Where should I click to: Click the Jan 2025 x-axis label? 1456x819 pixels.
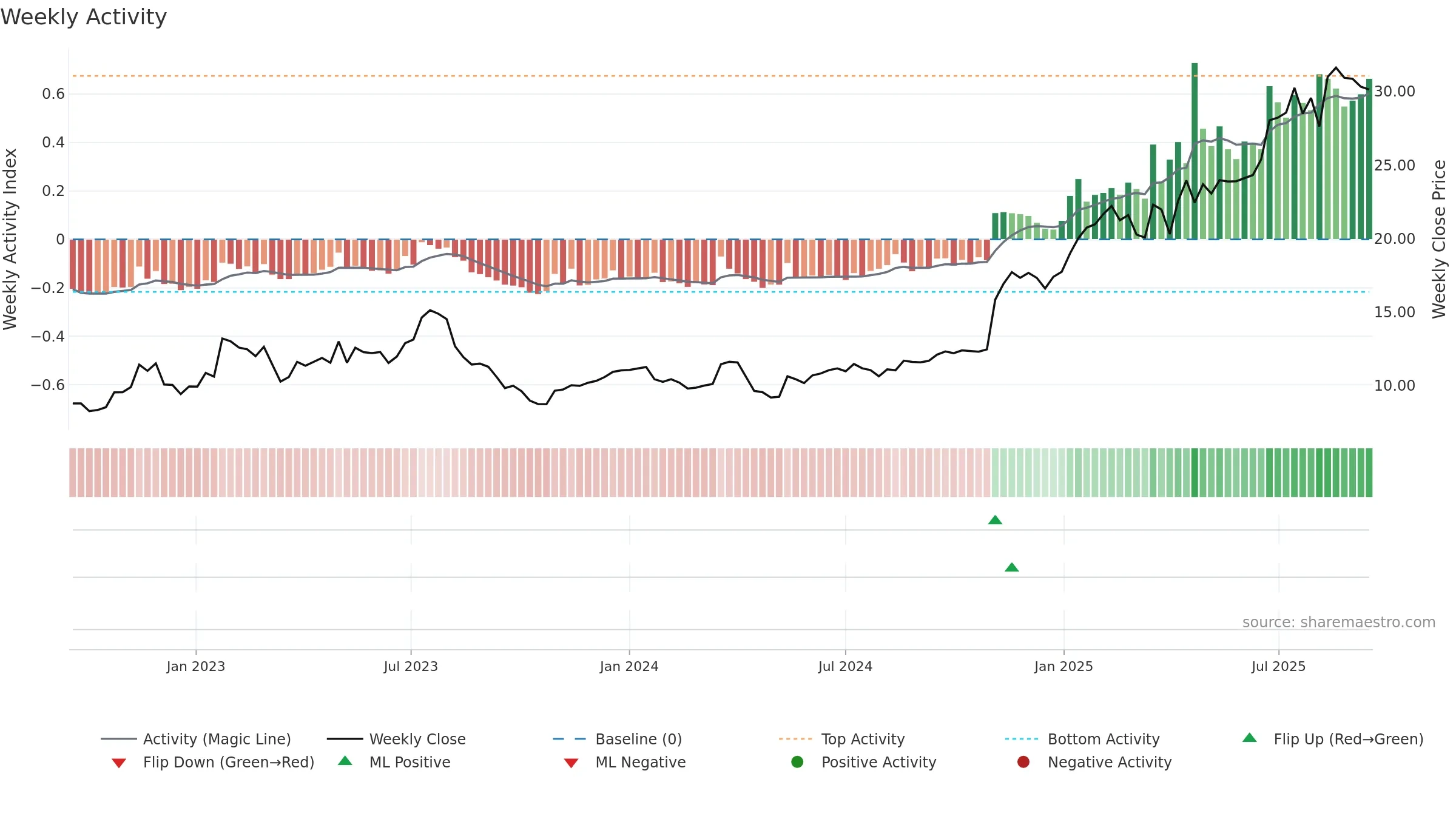(1063, 667)
